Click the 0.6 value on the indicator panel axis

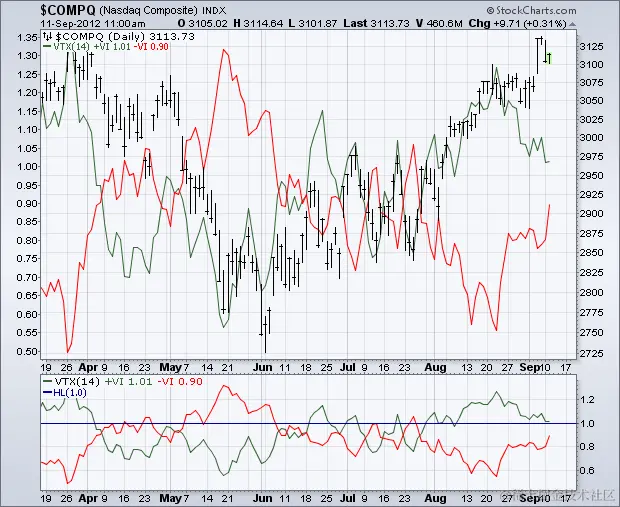588,471
